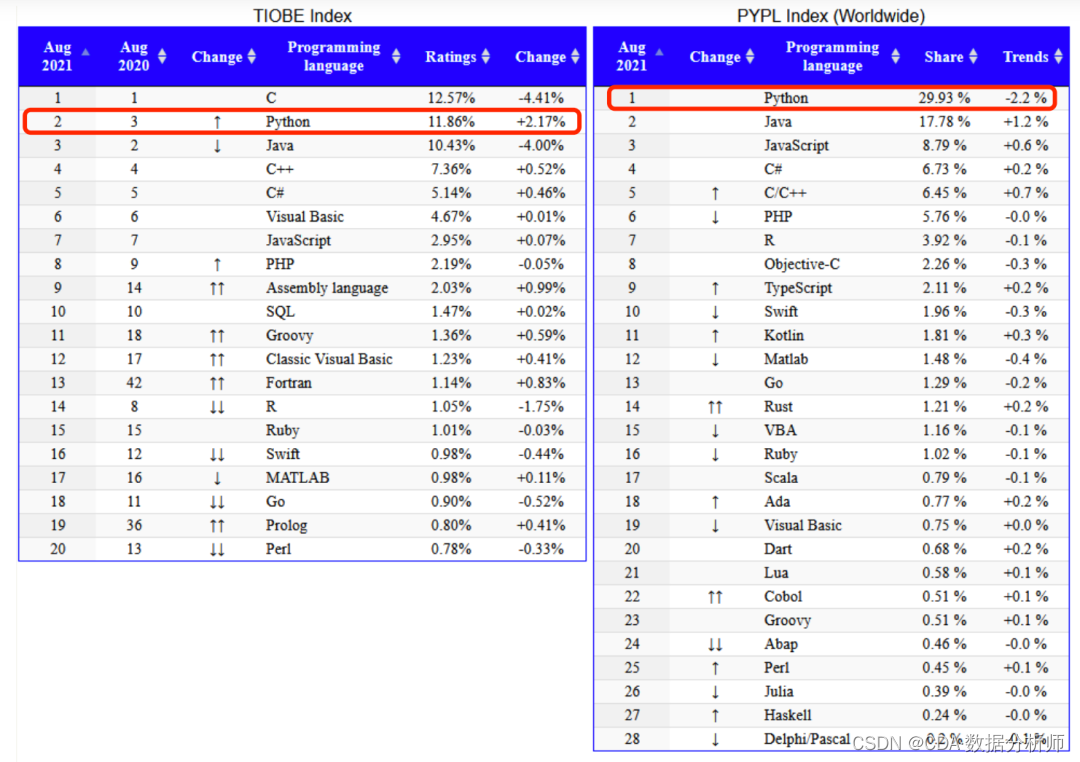
Task: Click sort arrows on TIOBE first Change column
Action: click(x=251, y=56)
